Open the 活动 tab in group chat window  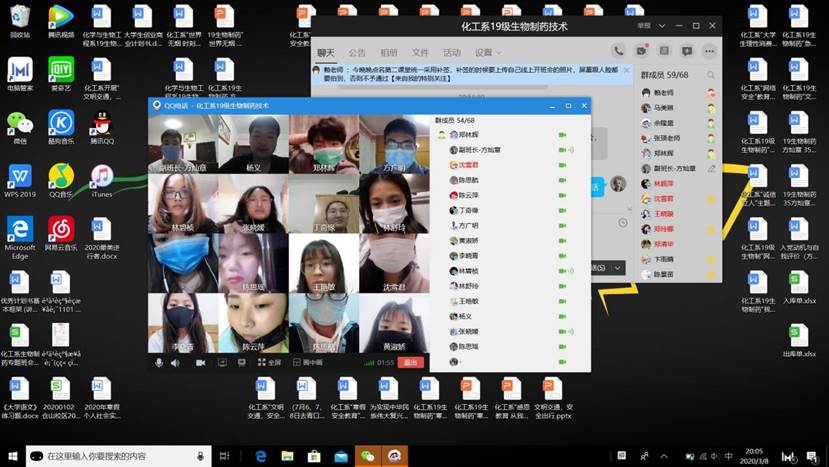coord(452,52)
